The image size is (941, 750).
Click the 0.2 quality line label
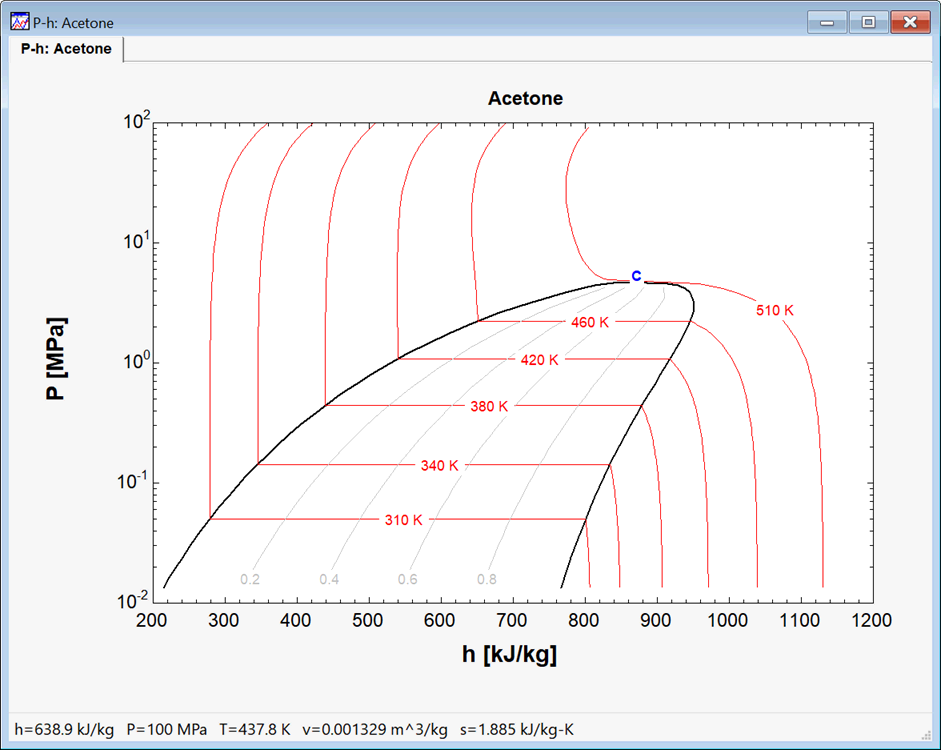pos(250,579)
